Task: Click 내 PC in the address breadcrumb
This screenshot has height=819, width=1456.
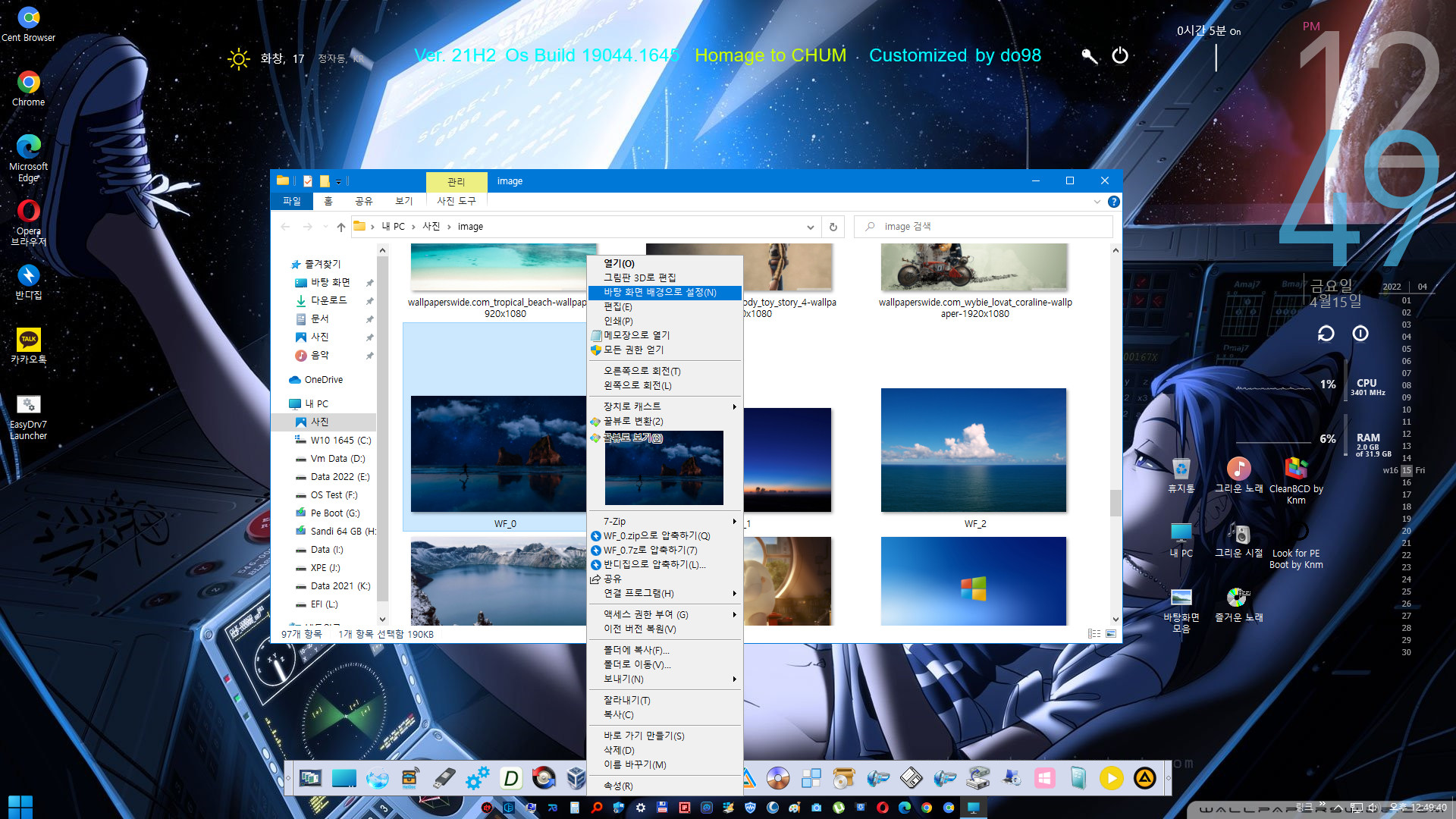Action: [394, 227]
